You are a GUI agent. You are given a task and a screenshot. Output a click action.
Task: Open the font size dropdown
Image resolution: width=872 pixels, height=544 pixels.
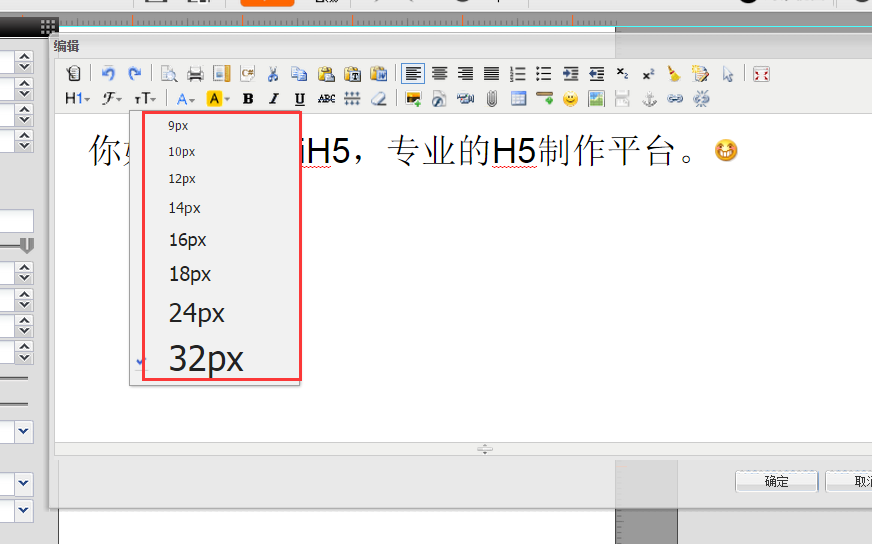point(145,98)
